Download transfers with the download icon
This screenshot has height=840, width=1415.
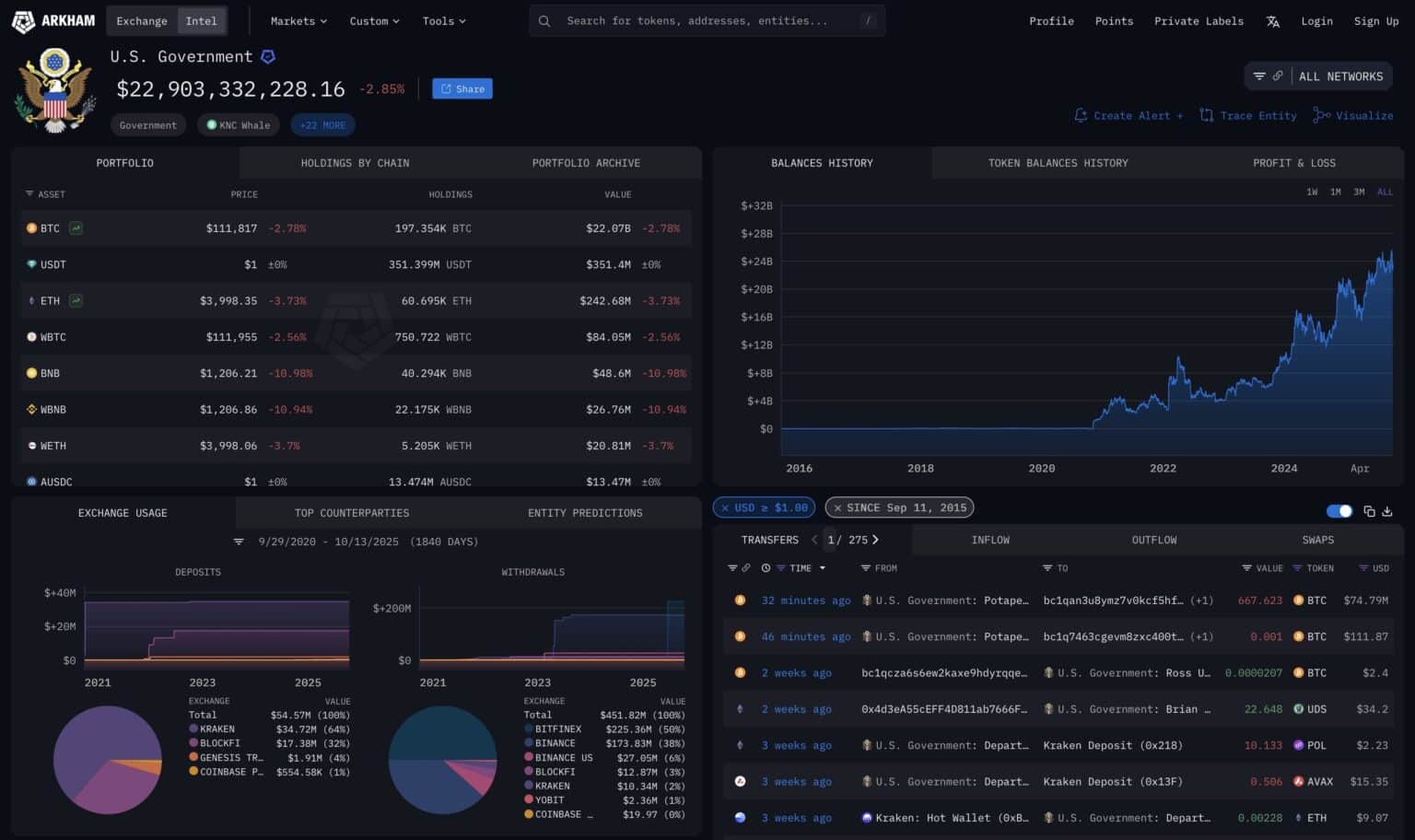coord(1387,511)
